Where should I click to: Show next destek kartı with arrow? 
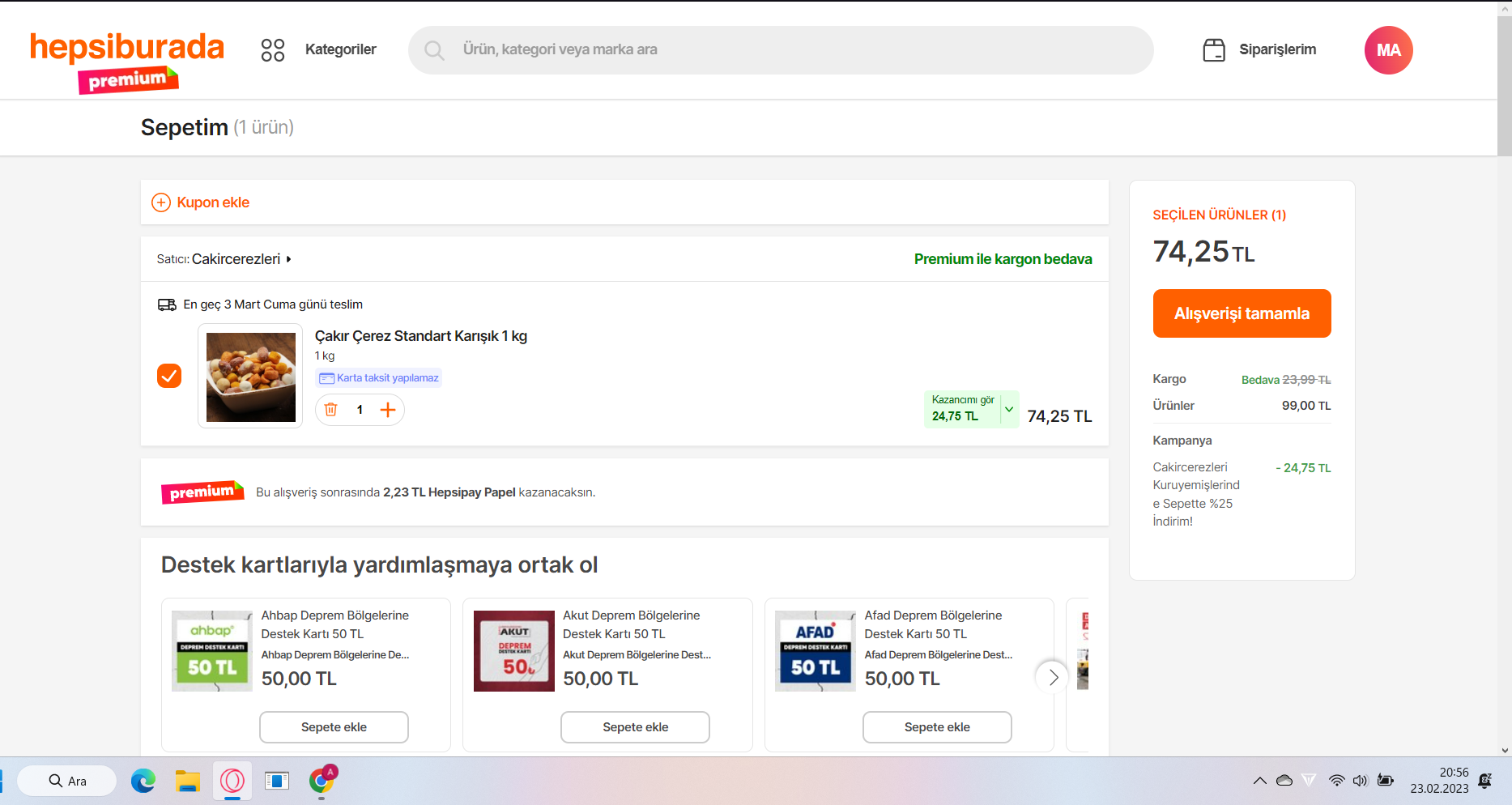(x=1053, y=677)
